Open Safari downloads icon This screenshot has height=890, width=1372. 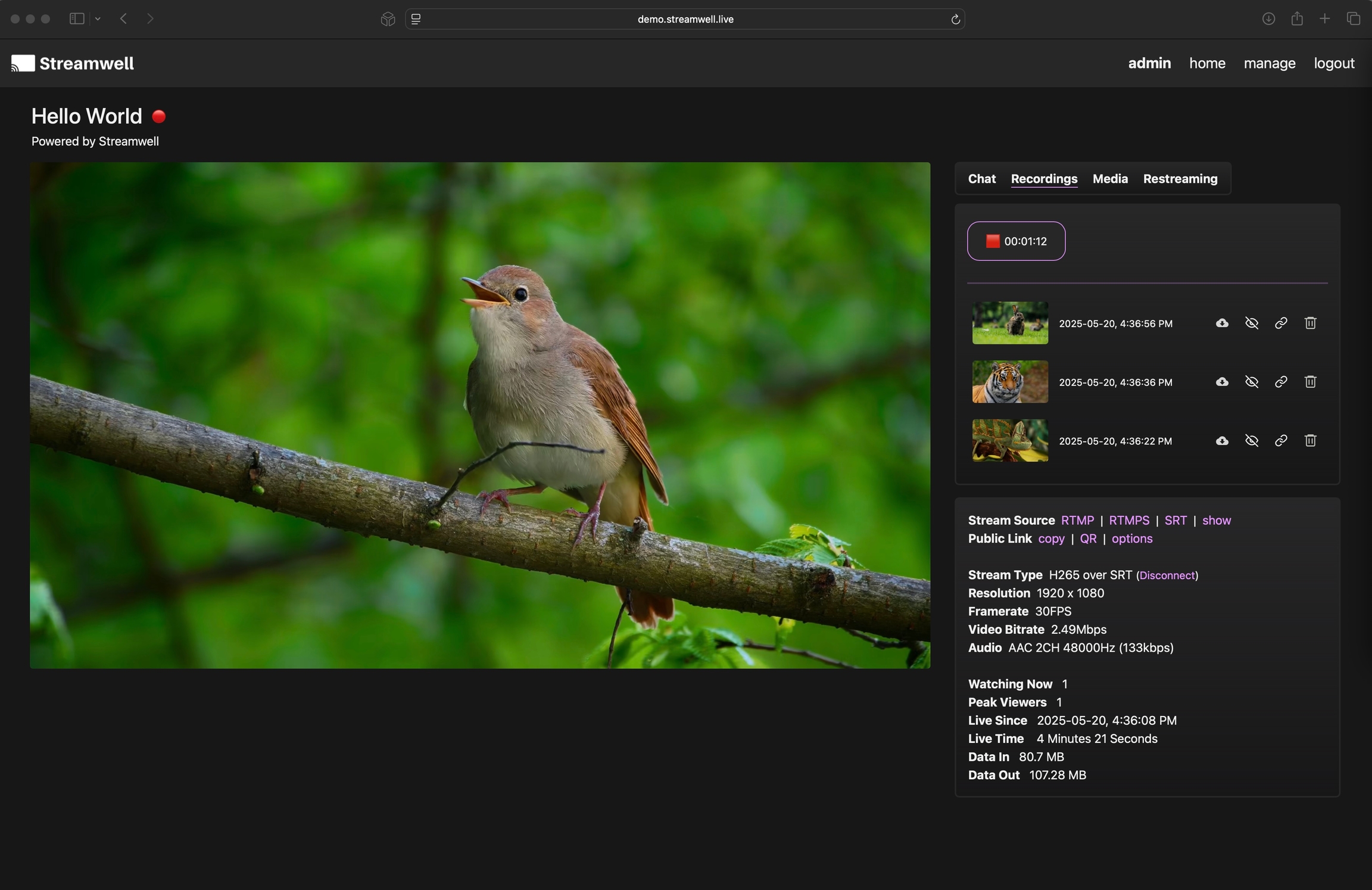click(1268, 19)
